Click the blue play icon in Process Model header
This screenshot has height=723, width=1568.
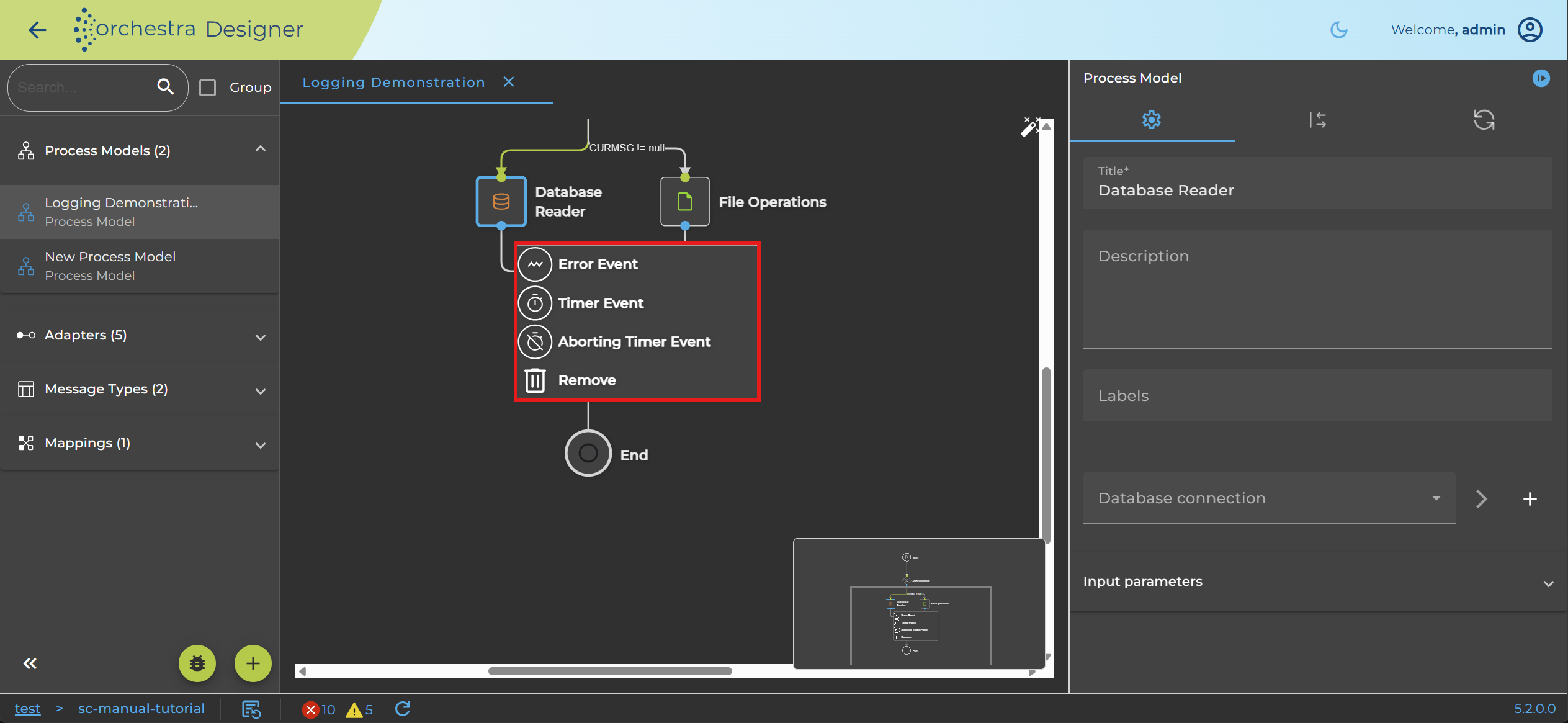point(1541,78)
